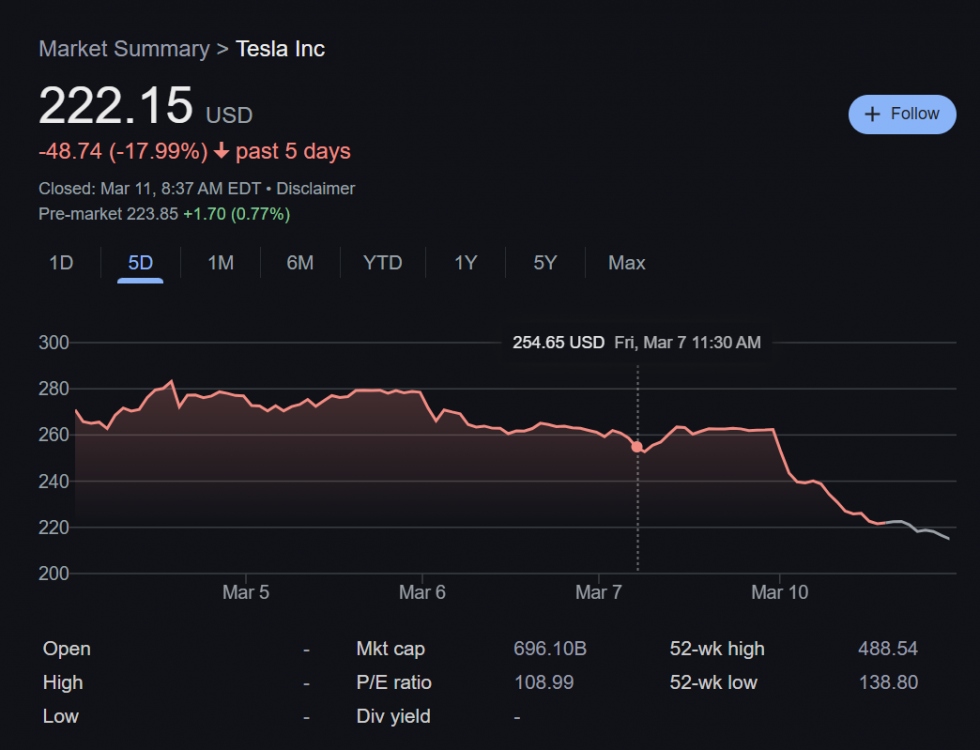Show the Max time range chart
This screenshot has height=750, width=980.
click(x=627, y=263)
